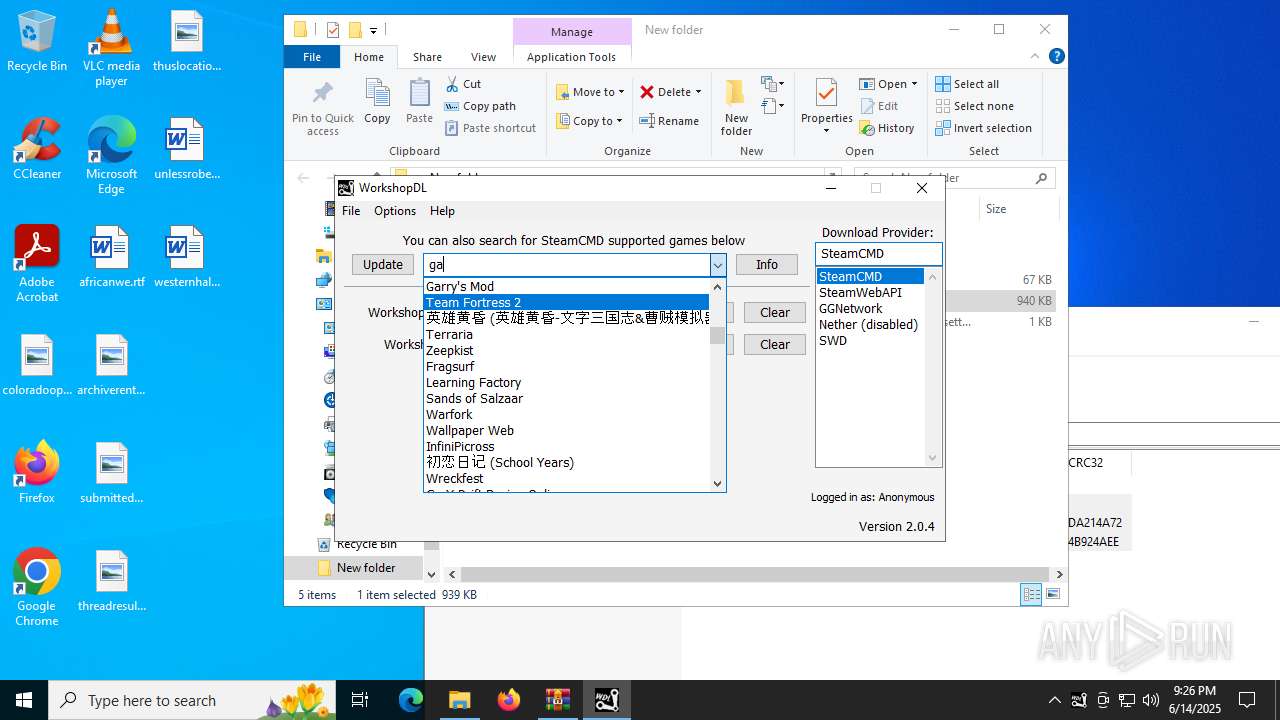
Task: Switch to Explorer Share tab
Action: pyautogui.click(x=427, y=57)
